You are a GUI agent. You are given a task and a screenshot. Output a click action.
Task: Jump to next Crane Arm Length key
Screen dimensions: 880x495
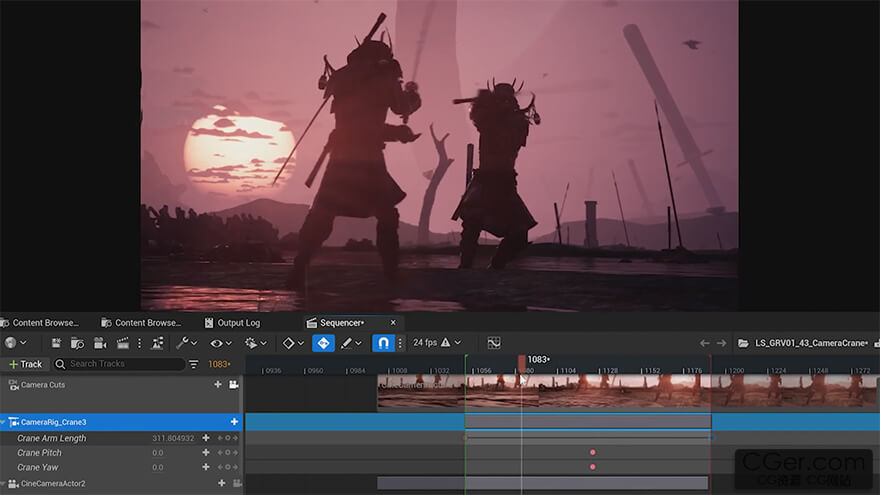[x=235, y=438]
